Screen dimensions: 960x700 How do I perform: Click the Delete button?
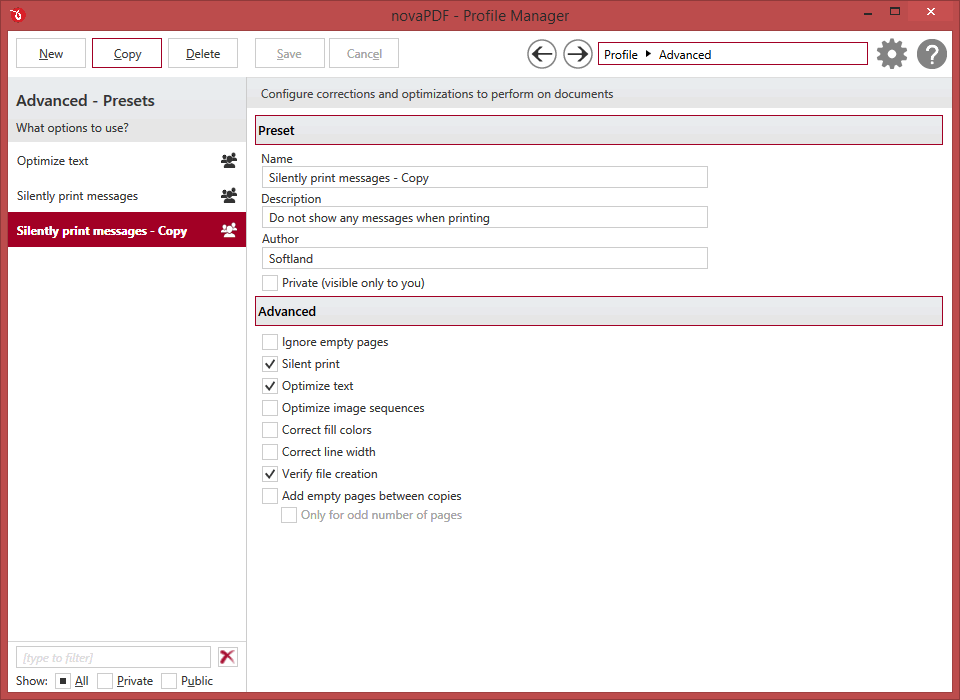(203, 53)
